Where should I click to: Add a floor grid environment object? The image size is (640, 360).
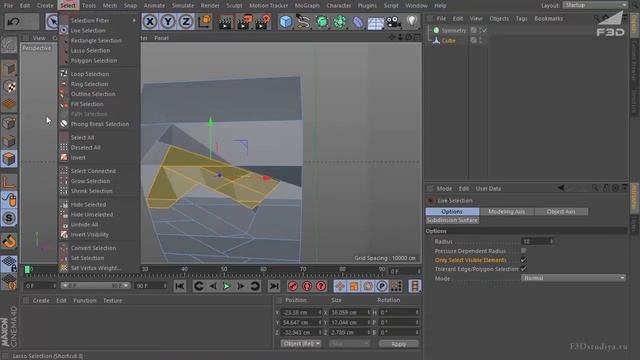pos(376,22)
